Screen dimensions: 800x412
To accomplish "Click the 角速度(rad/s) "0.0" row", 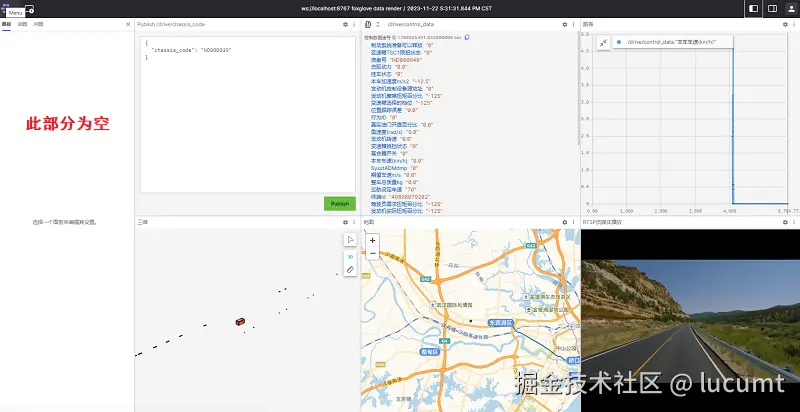I will point(395,132).
